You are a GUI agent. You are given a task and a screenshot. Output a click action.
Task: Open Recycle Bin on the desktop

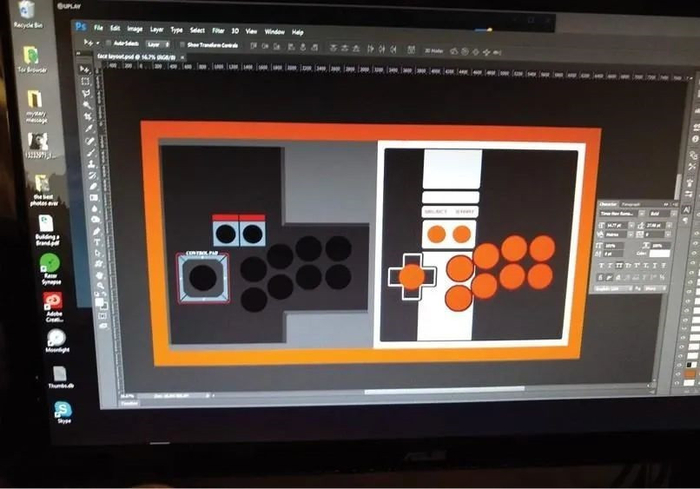click(27, 14)
